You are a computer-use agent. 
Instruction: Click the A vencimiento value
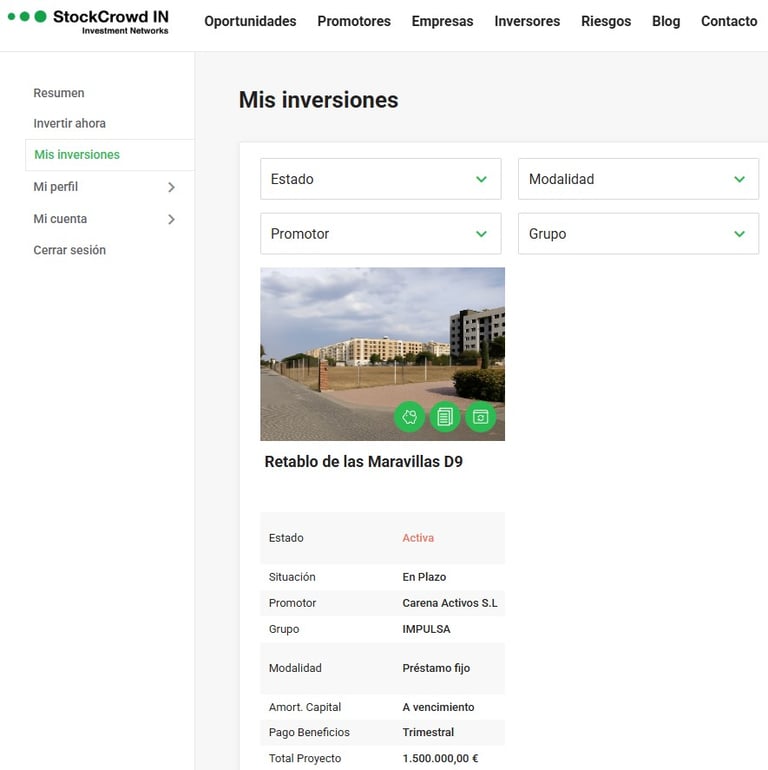(438, 707)
